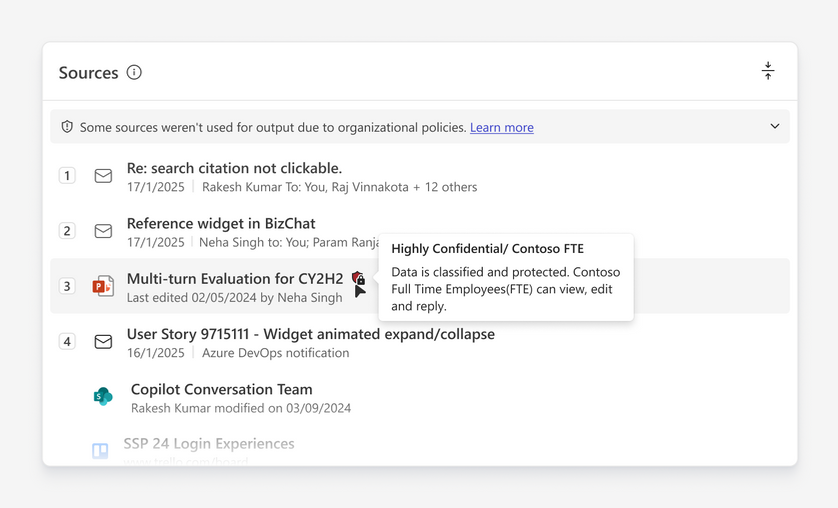Click the mail icon for Reference widget
This screenshot has height=508, width=838.
point(103,231)
